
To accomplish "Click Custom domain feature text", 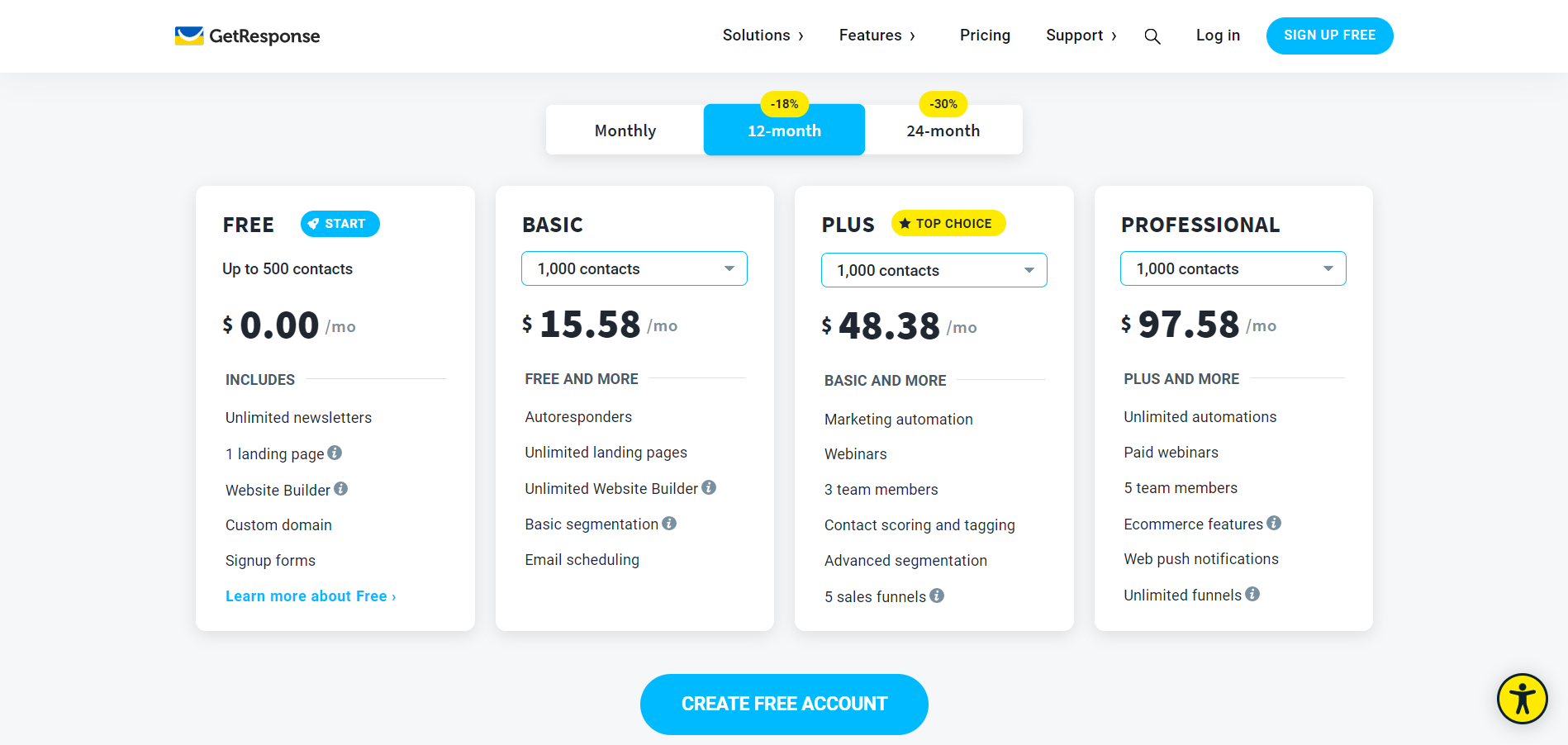I will [x=278, y=525].
